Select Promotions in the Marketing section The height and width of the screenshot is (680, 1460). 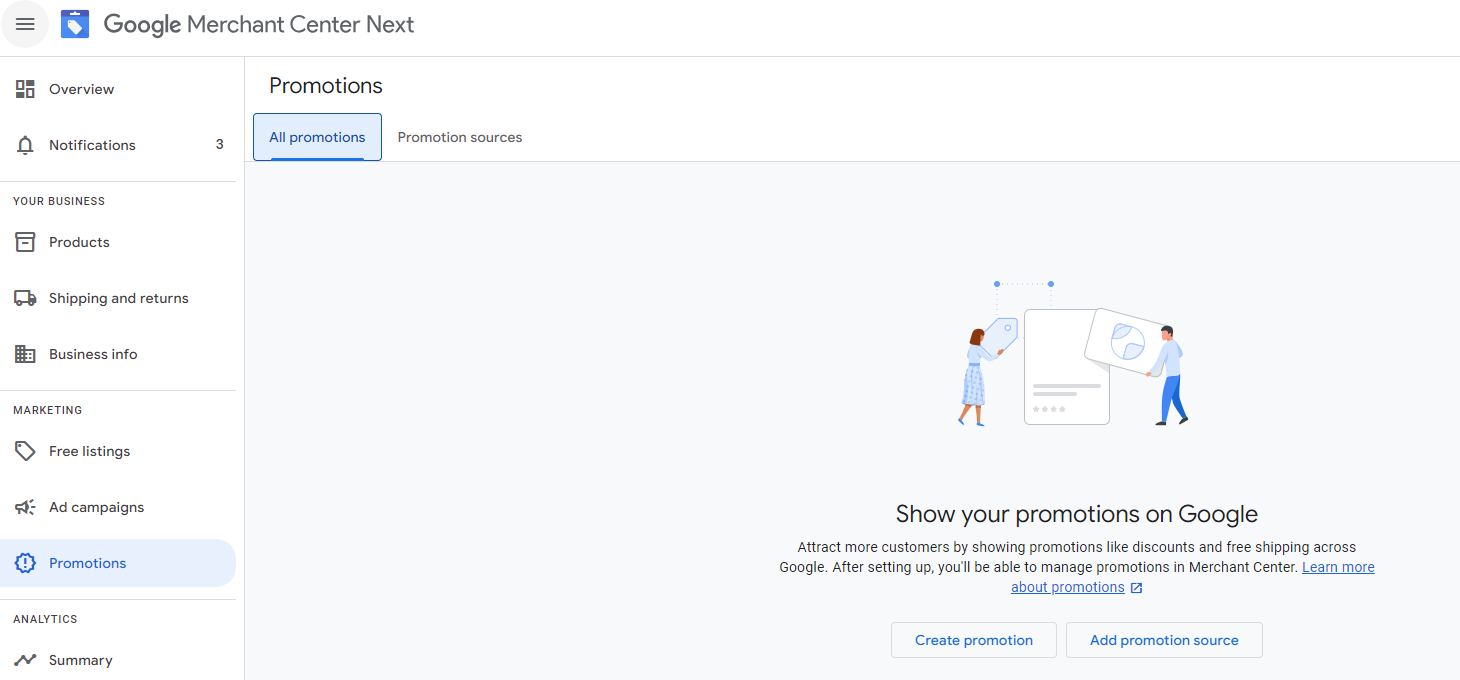(x=87, y=562)
